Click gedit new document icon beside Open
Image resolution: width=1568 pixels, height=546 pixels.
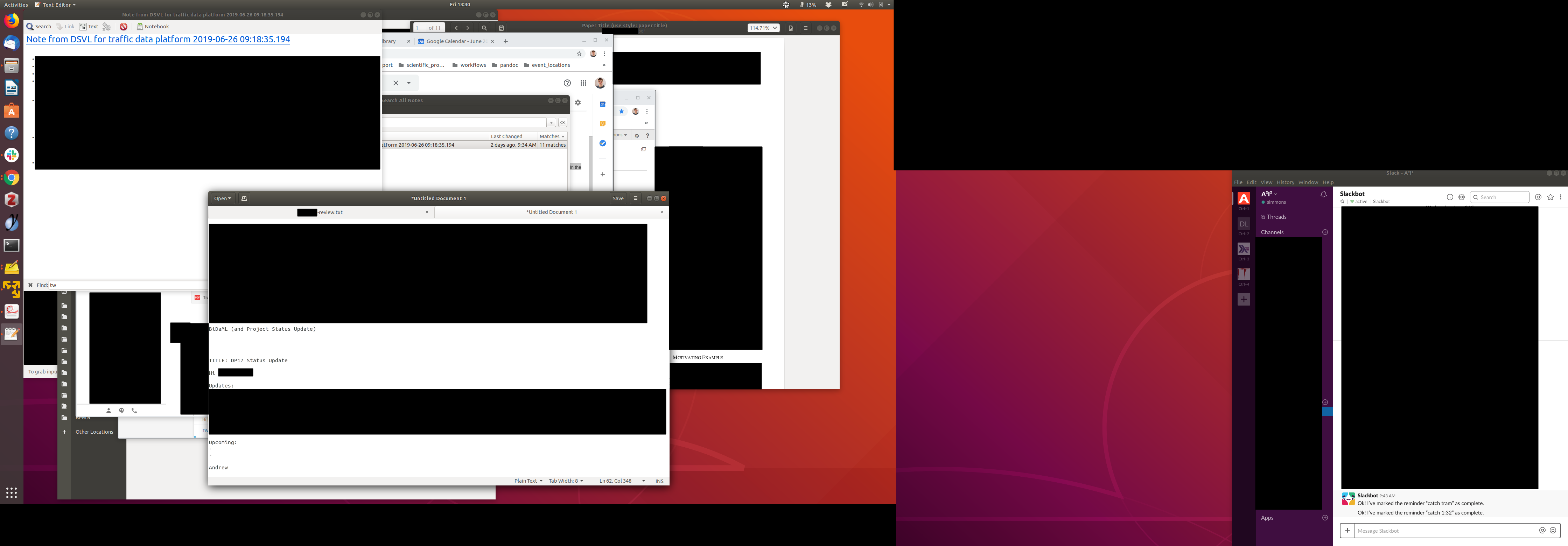(x=244, y=198)
